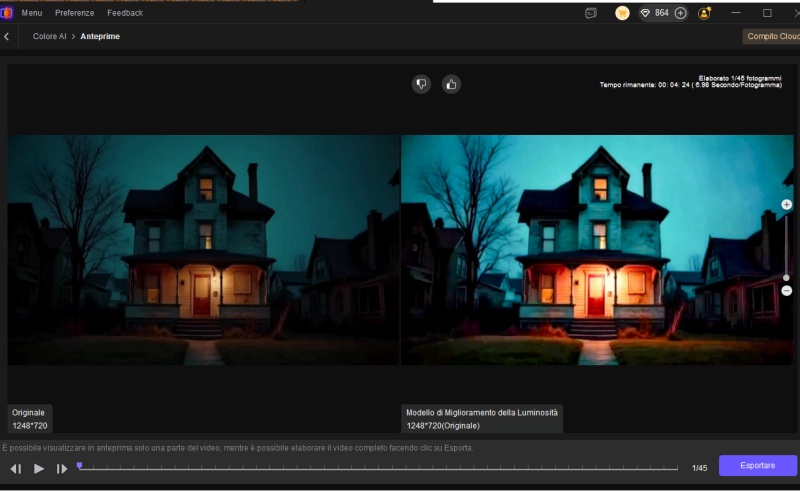The image size is (800, 493).
Task: Step to the next frame
Action: pos(62,469)
